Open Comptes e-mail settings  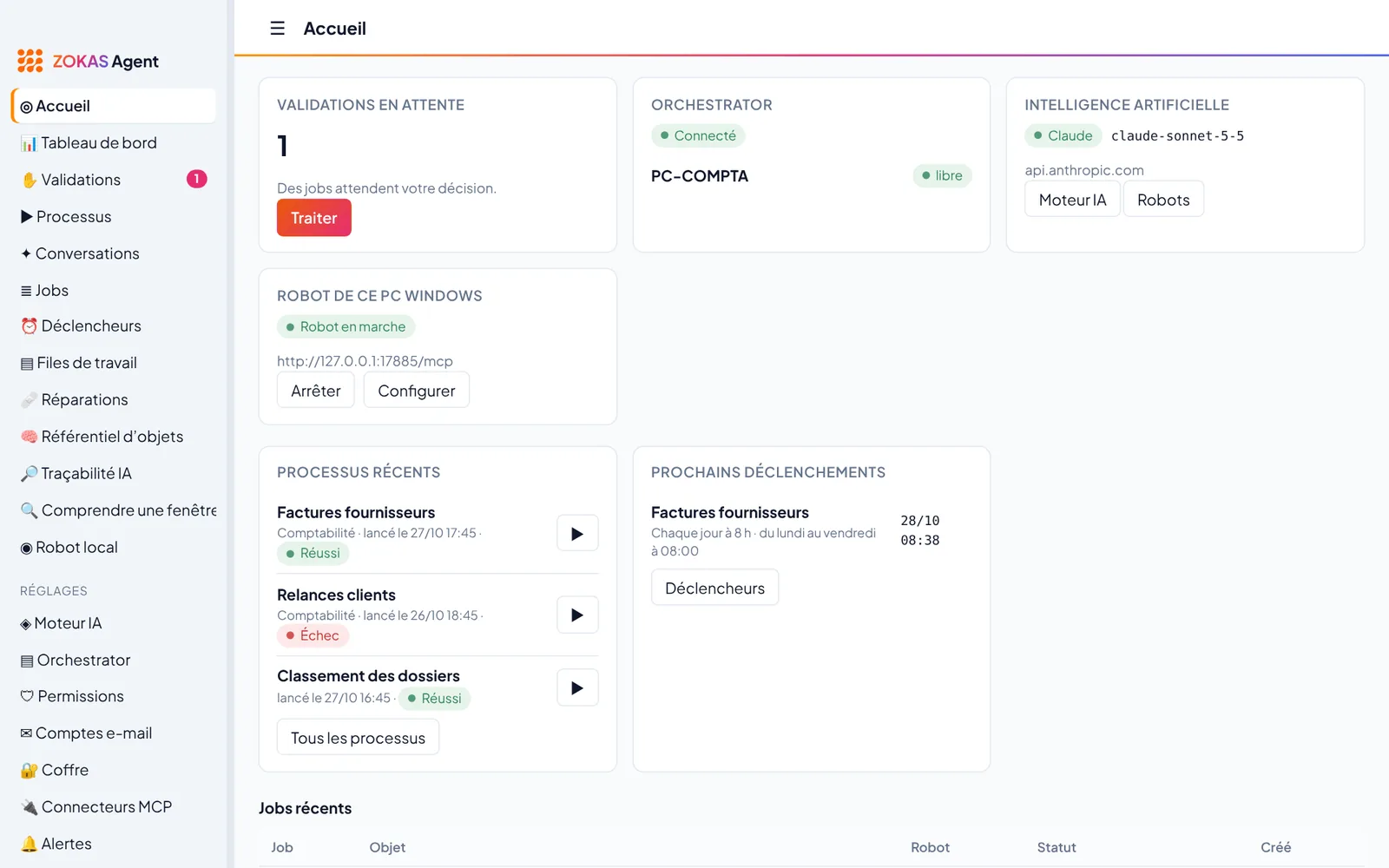pos(114,733)
